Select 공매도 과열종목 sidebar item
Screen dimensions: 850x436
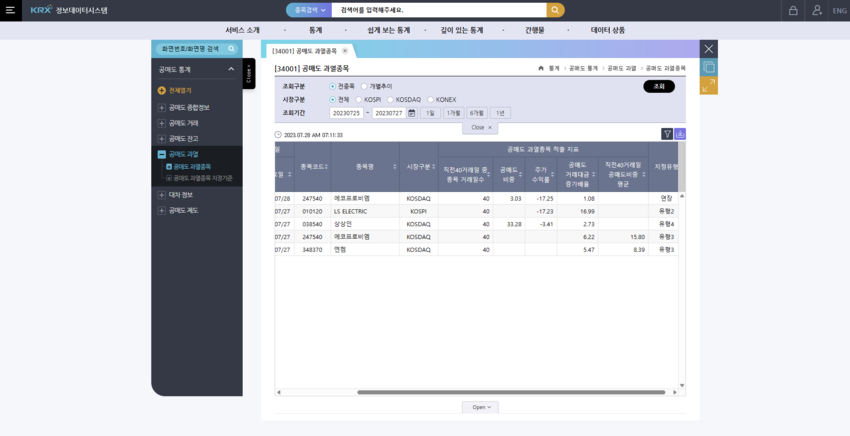click(192, 167)
